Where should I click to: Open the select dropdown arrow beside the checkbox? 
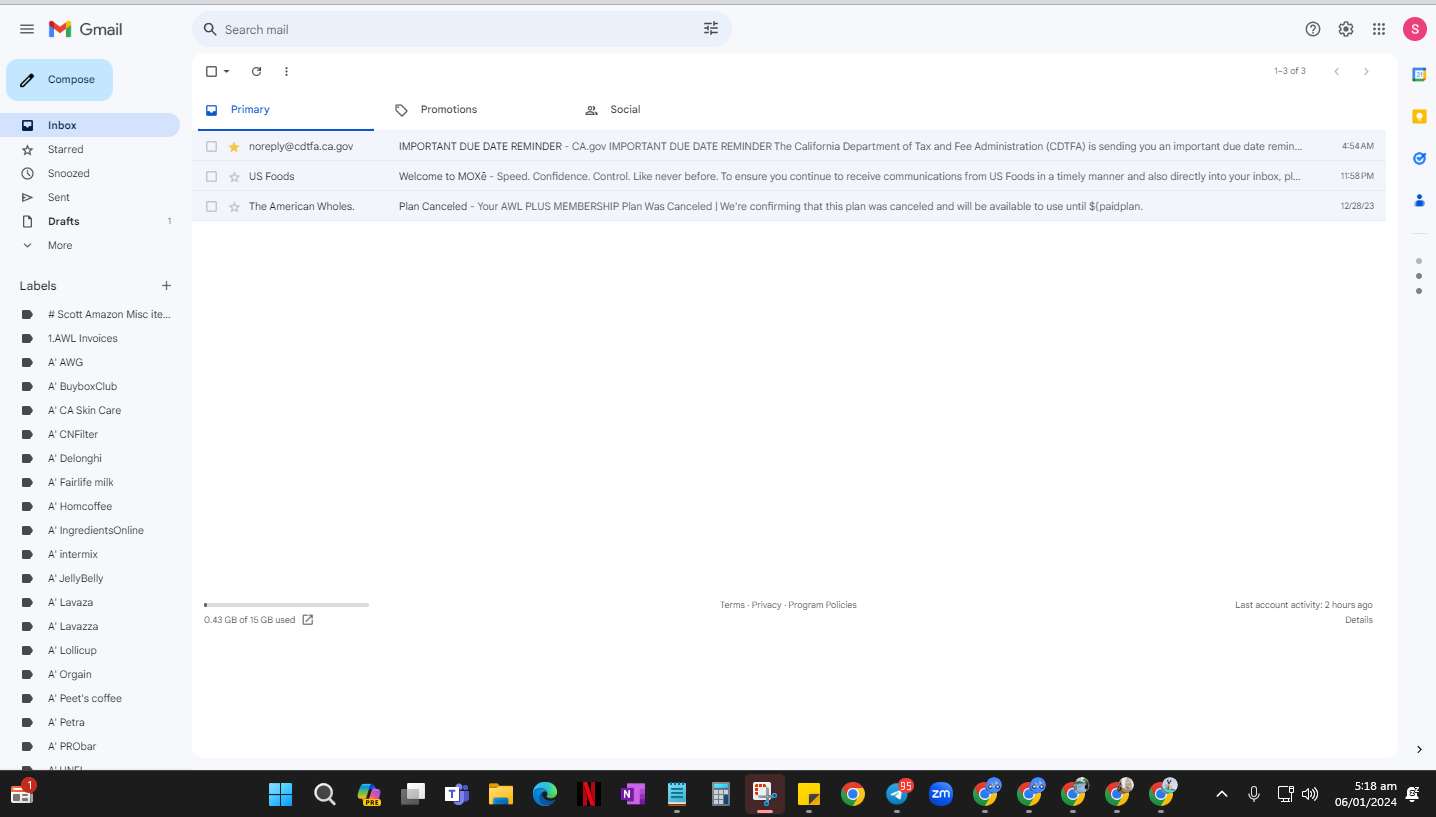coord(227,71)
